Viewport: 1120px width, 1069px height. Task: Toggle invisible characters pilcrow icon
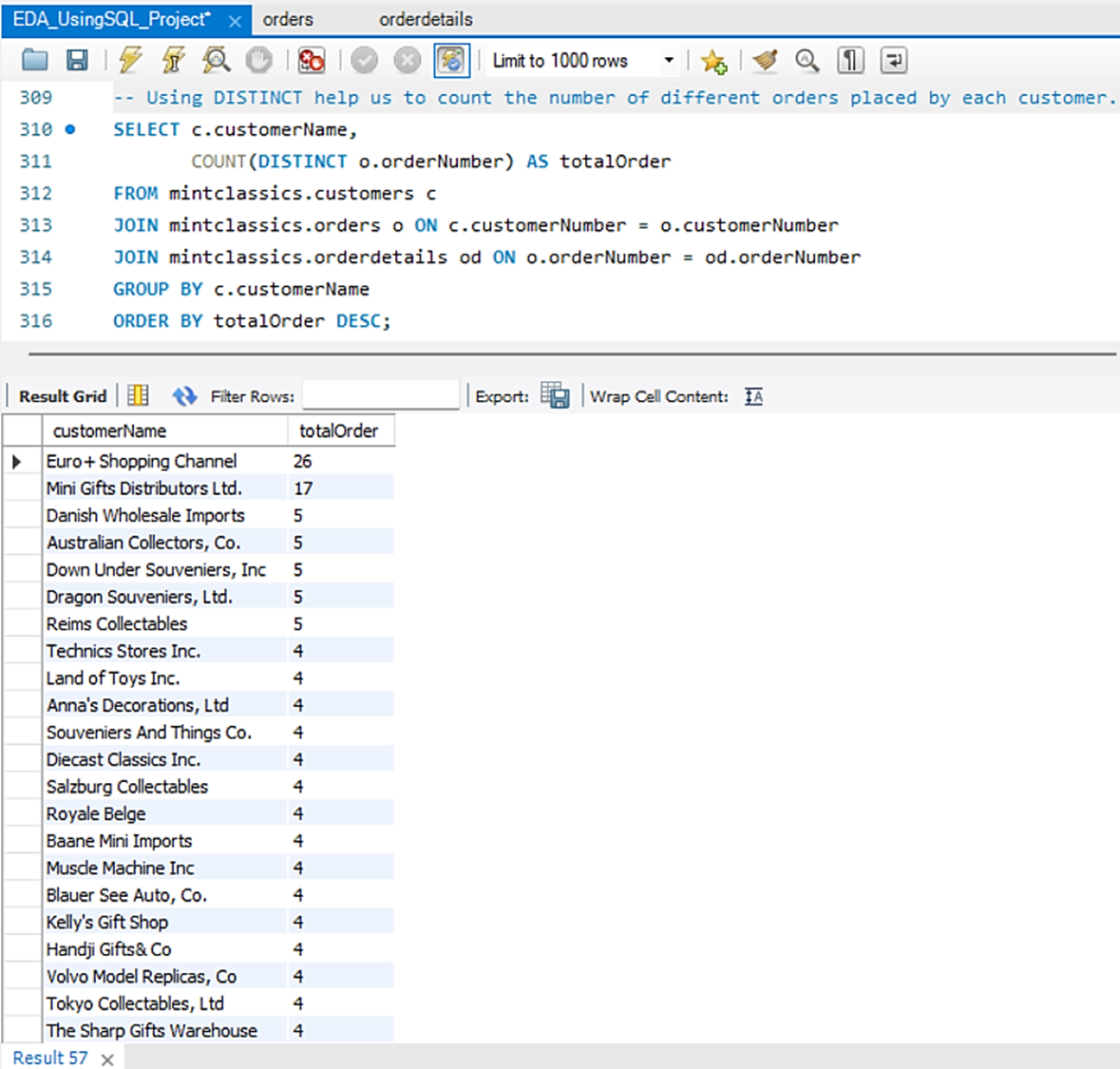click(x=851, y=60)
